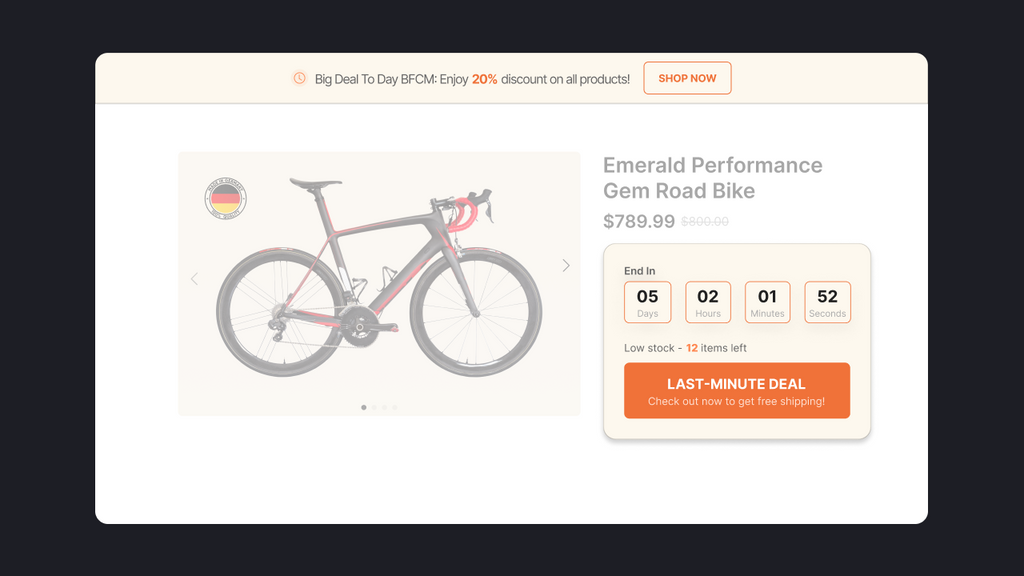Click the crossed-out $800.00 original price
Viewport: 1024px width, 576px height.
705,222
